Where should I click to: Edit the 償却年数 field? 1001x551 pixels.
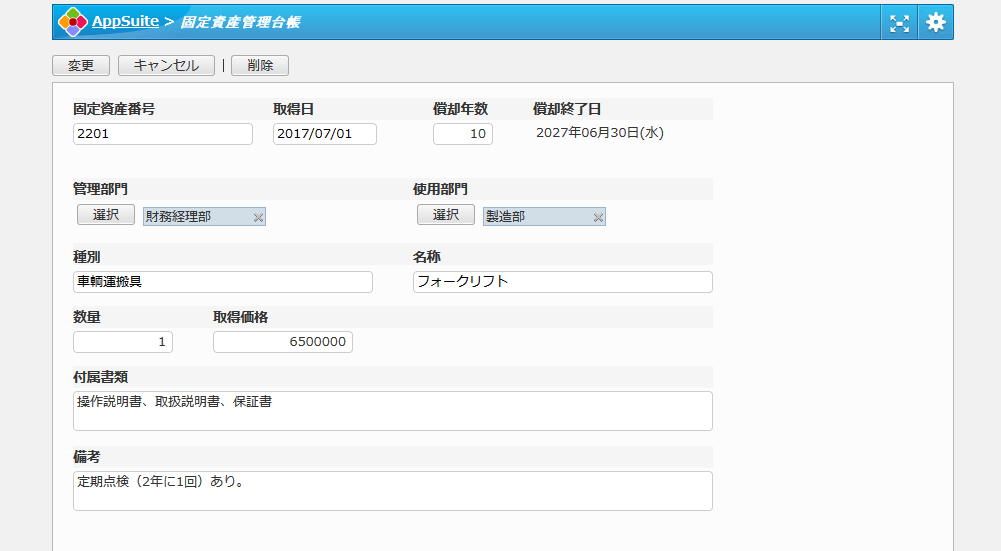462,134
